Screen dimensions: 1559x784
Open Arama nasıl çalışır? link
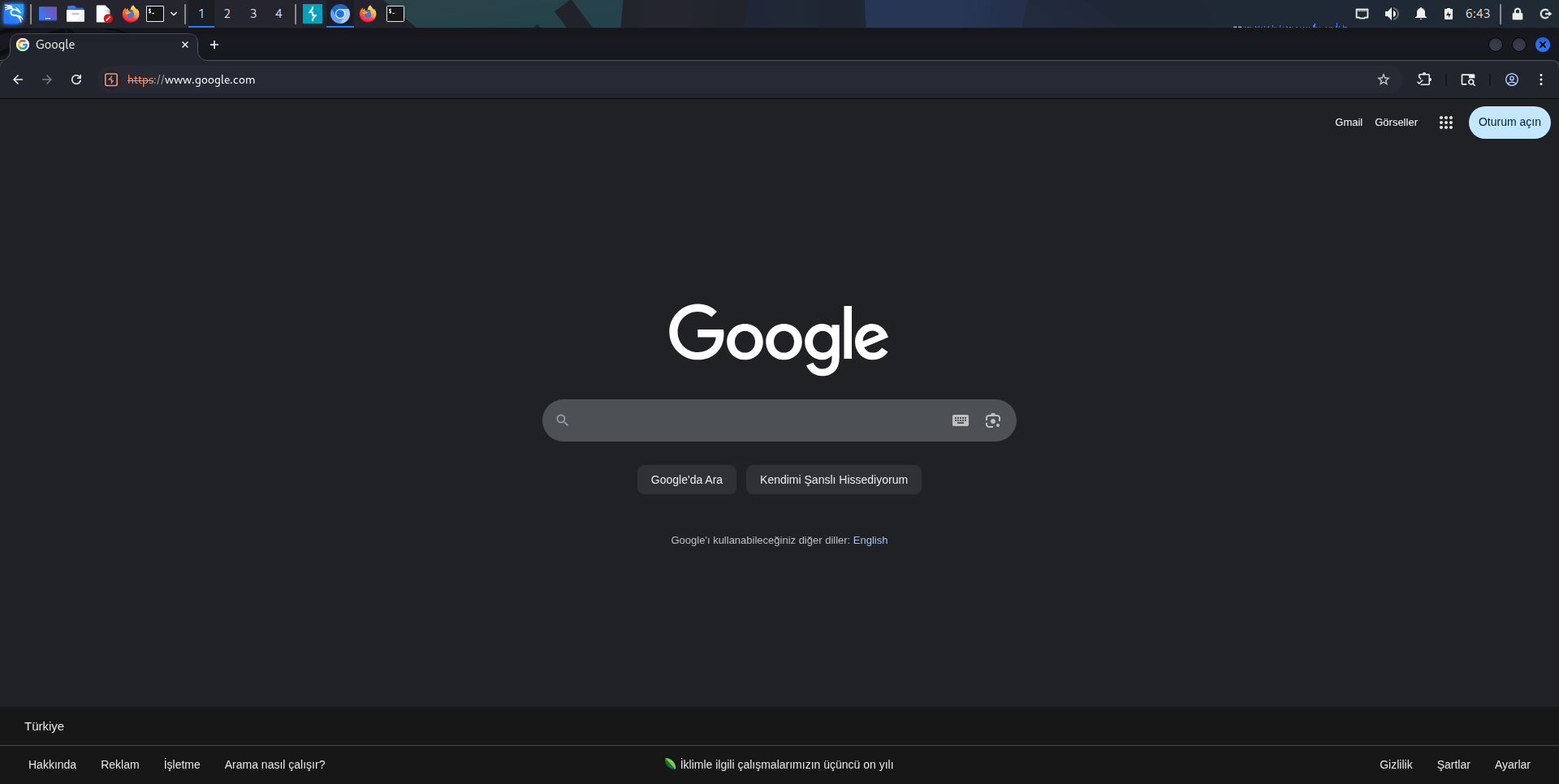pyautogui.click(x=275, y=765)
